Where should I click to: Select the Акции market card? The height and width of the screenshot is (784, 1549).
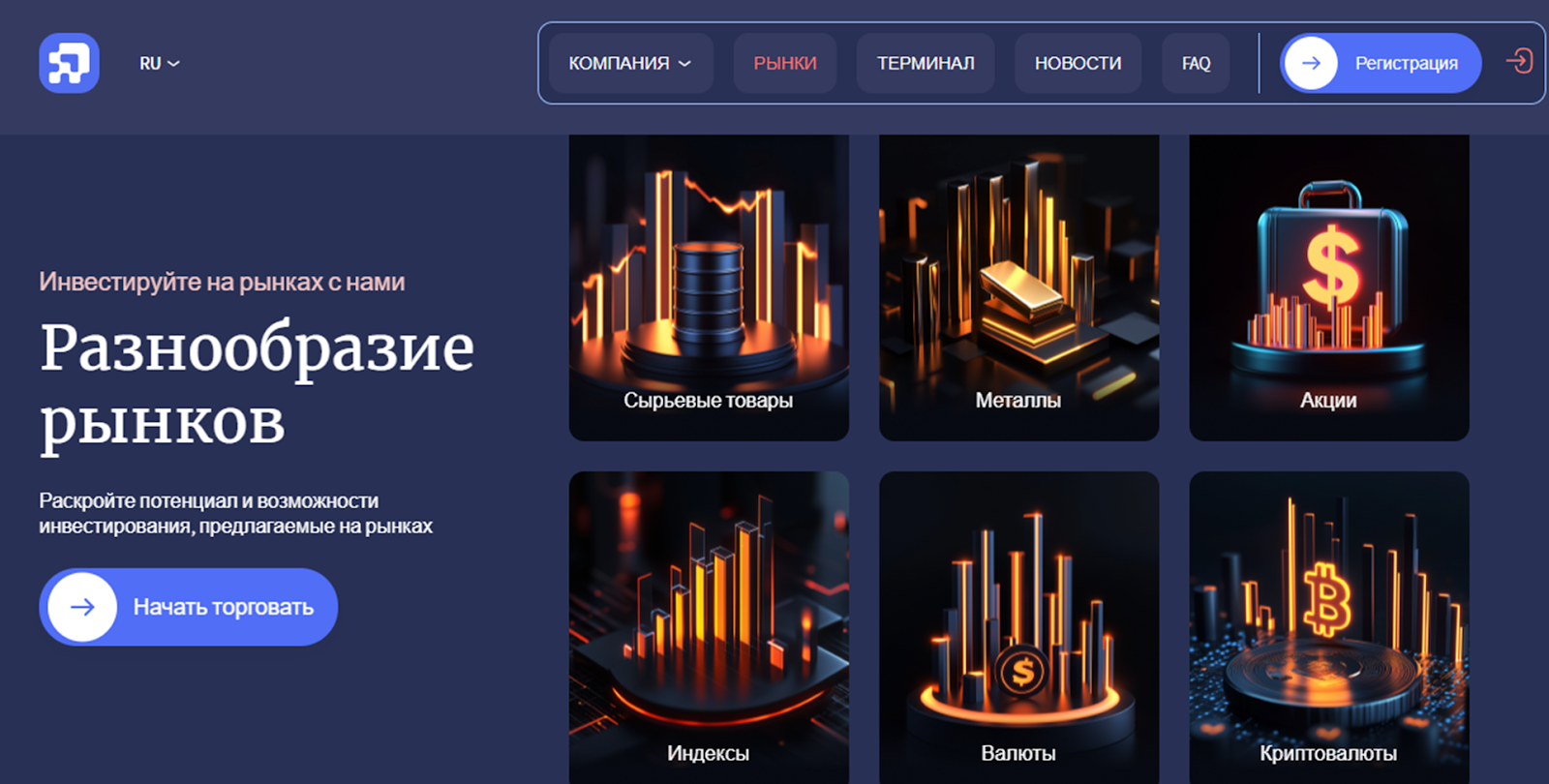(1329, 287)
